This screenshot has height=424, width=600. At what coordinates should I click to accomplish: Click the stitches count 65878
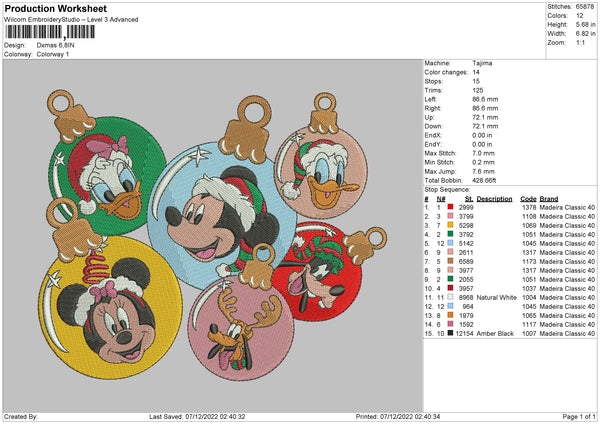point(585,7)
